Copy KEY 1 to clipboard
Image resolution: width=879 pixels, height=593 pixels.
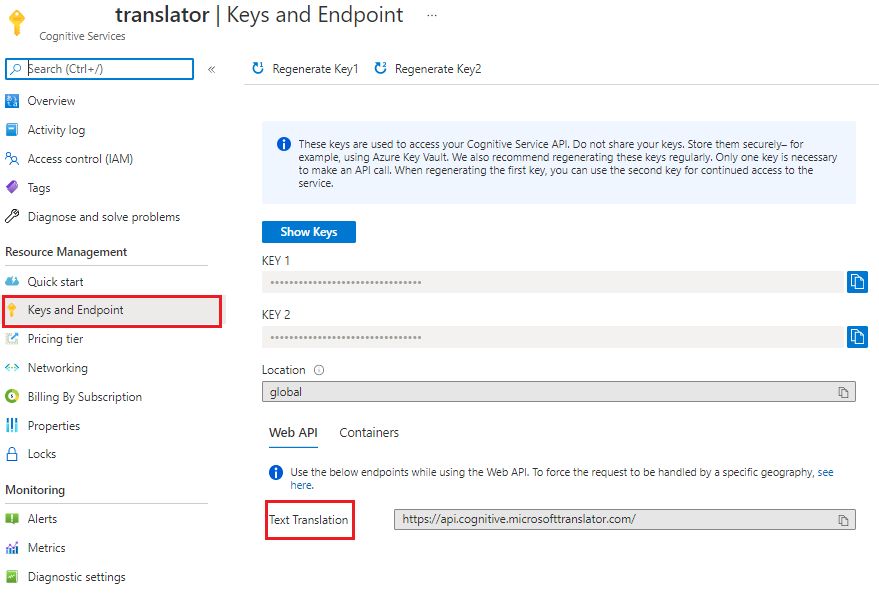click(x=857, y=281)
